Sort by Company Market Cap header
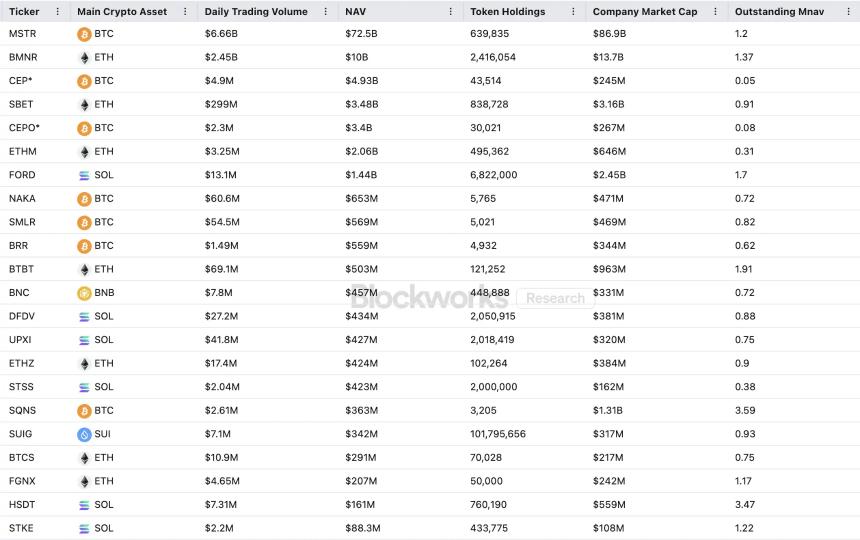The height and width of the screenshot is (540, 860). (644, 11)
